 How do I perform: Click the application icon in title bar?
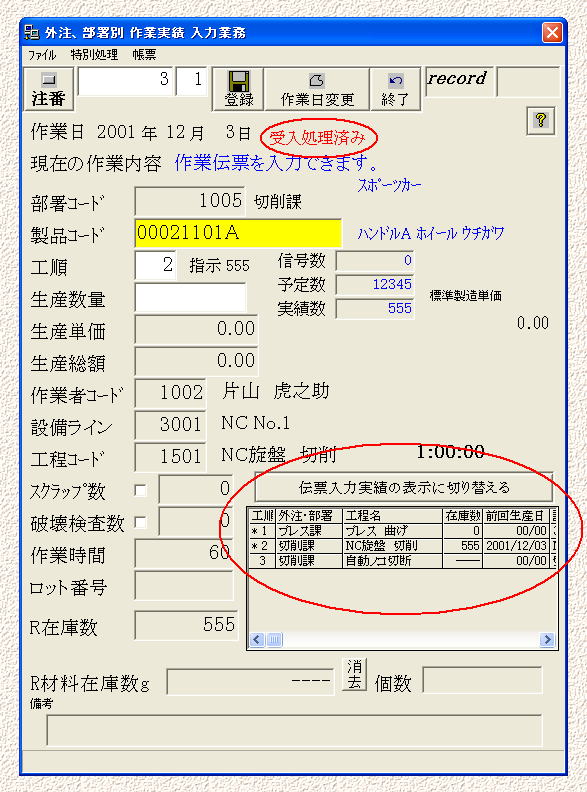[31, 32]
